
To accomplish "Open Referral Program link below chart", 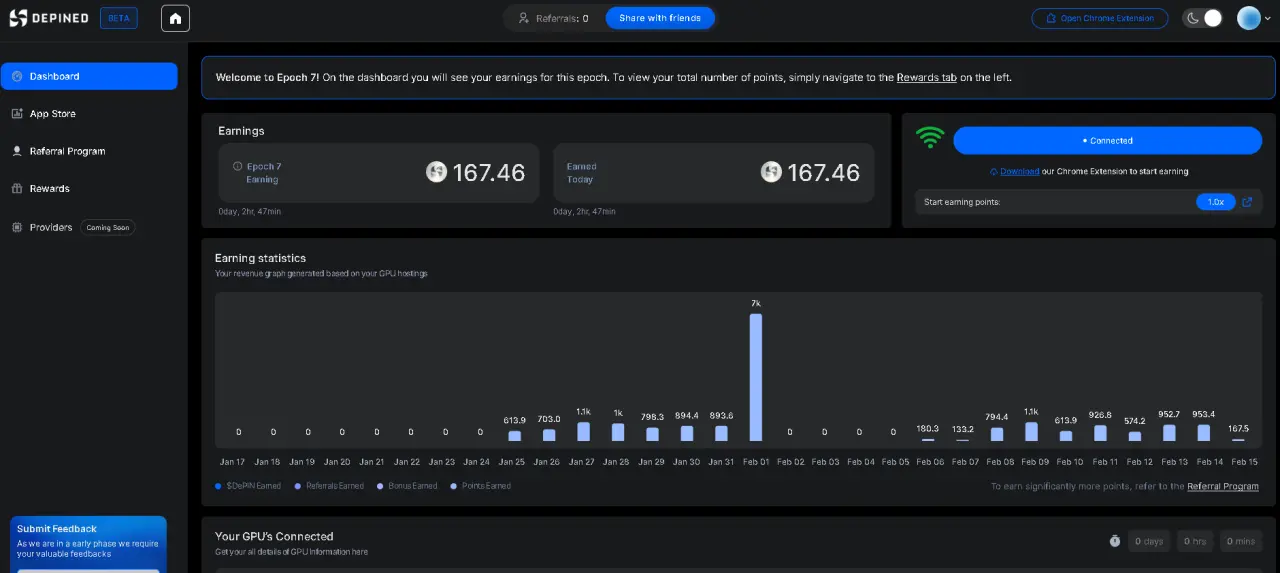I will click(x=1222, y=486).
